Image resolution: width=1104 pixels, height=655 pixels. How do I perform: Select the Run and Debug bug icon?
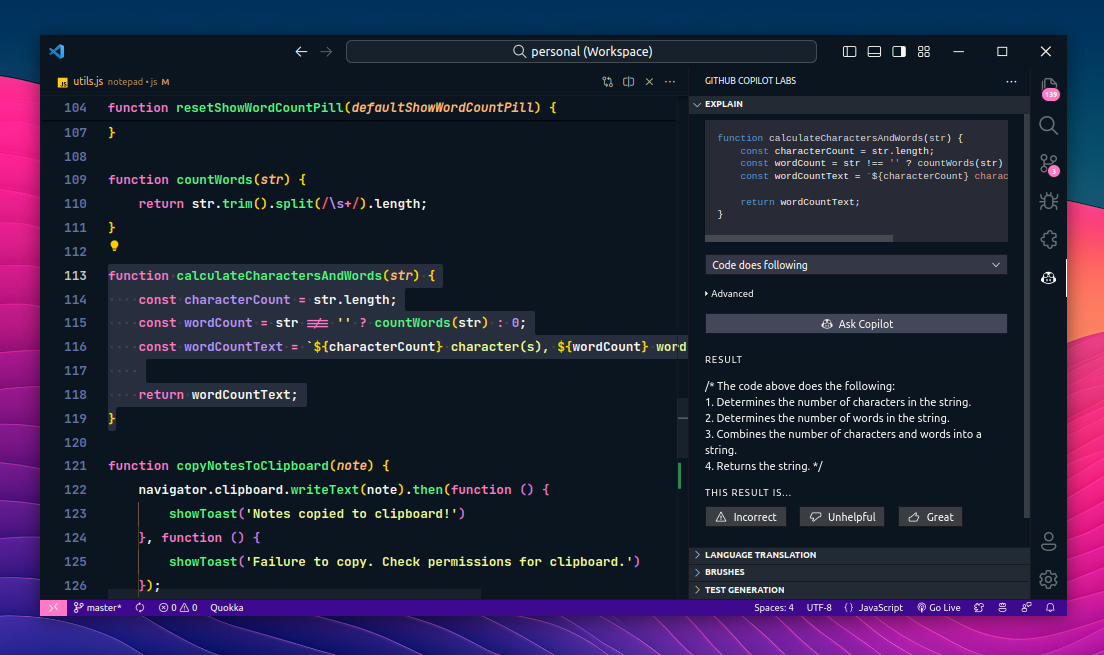1048,201
